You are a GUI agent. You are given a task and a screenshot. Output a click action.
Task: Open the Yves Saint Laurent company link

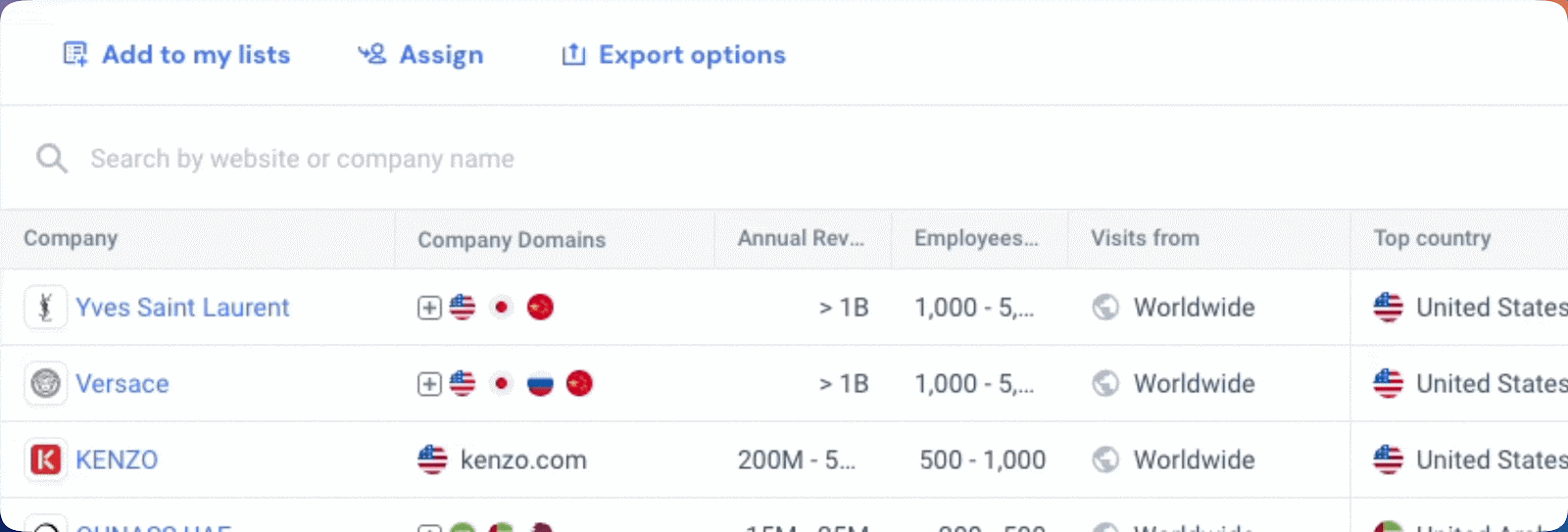point(182,307)
